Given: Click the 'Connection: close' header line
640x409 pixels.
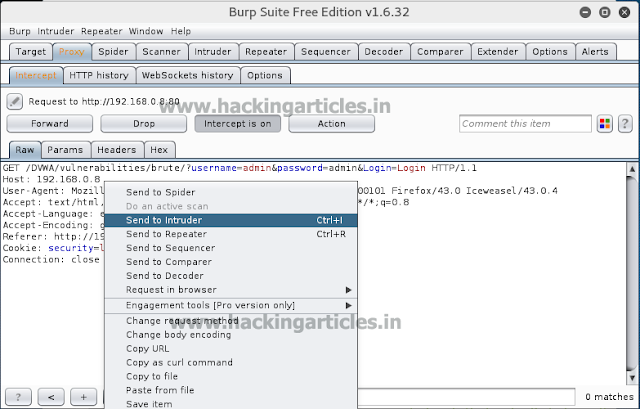Looking at the screenshot, I should click(51, 260).
